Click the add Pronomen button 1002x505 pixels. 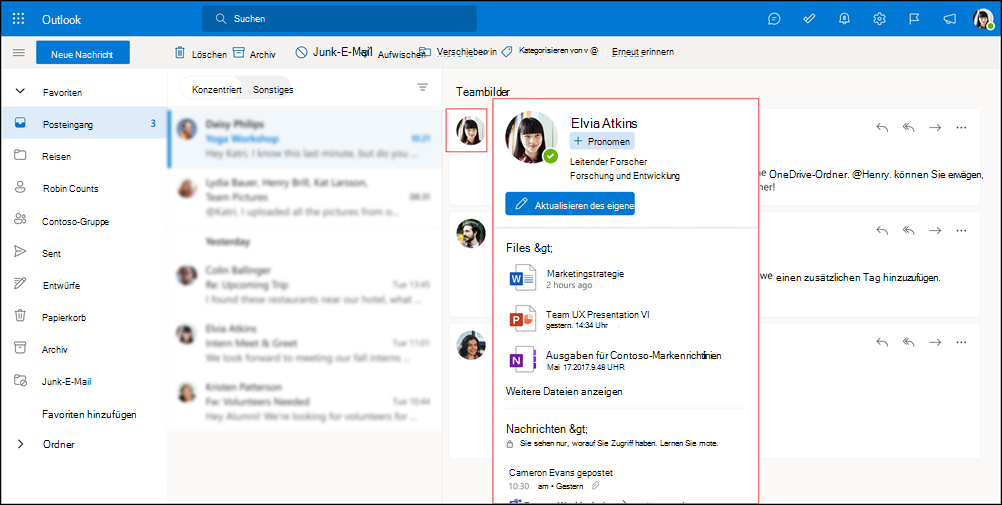coord(602,141)
